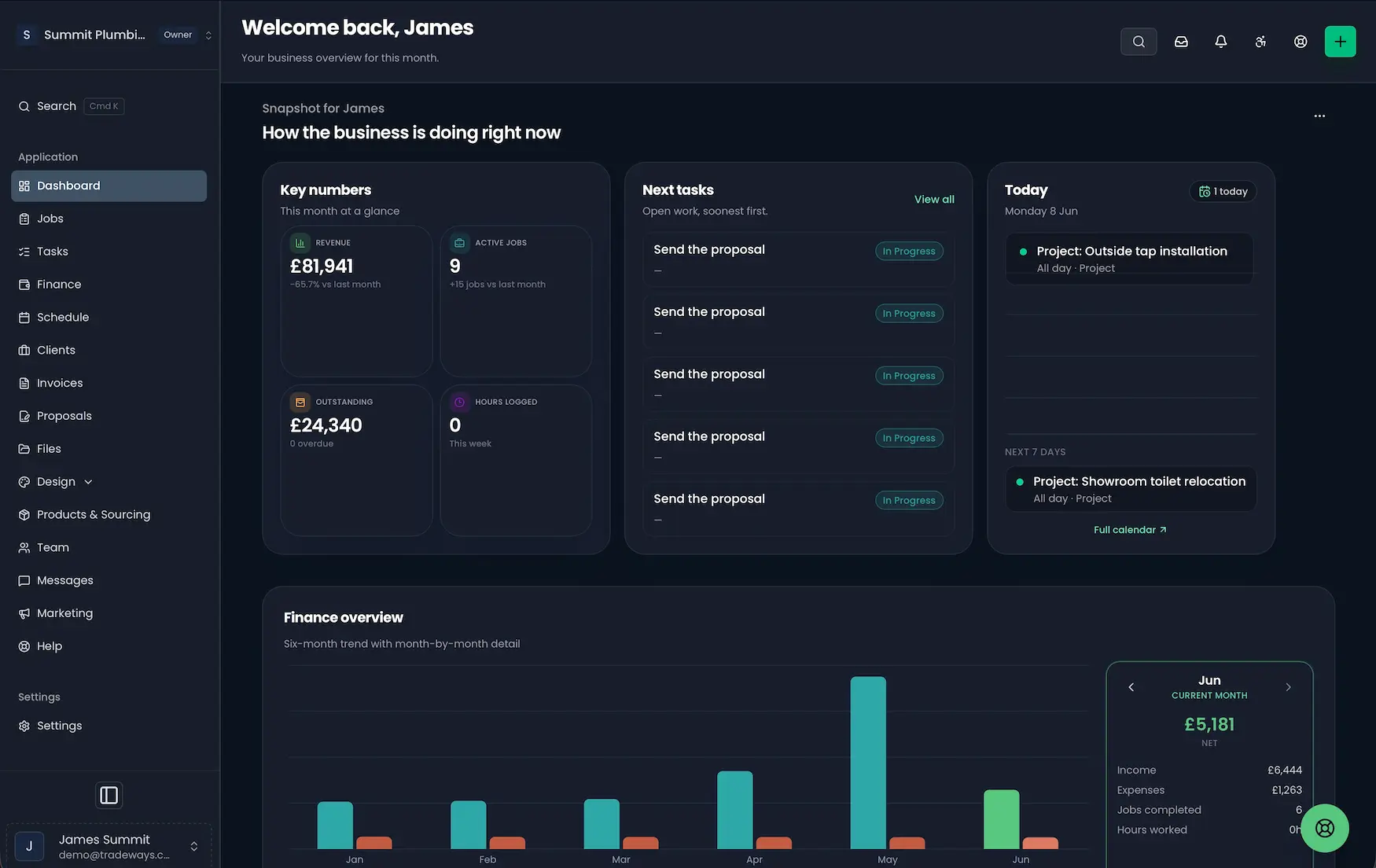The height and width of the screenshot is (868, 1376).
Task: Go to Invoices page
Action: (x=109, y=383)
